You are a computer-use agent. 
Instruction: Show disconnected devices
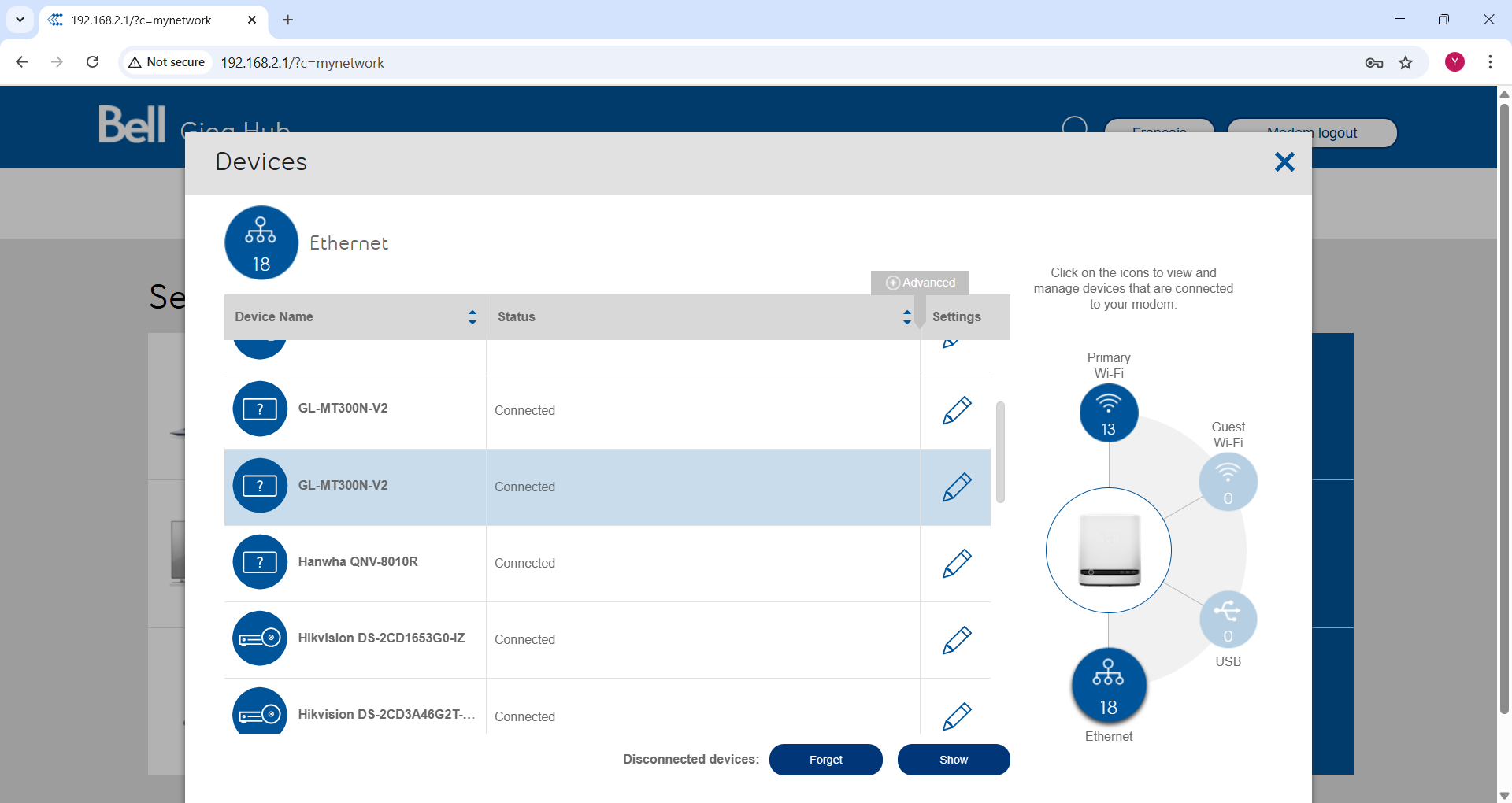coord(953,760)
